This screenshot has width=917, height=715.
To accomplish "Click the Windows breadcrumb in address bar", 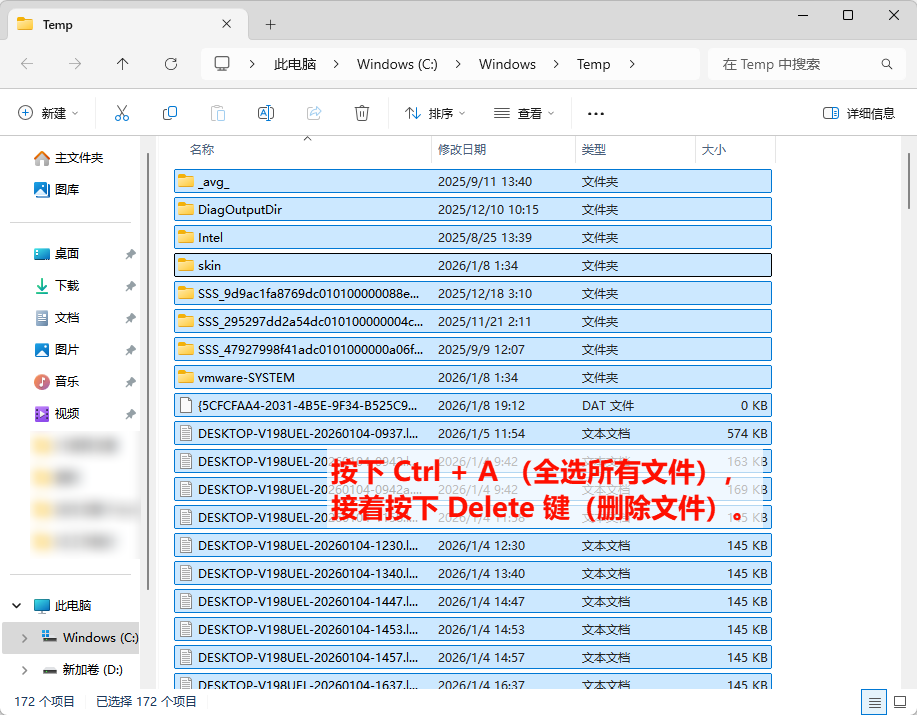I will pos(507,64).
